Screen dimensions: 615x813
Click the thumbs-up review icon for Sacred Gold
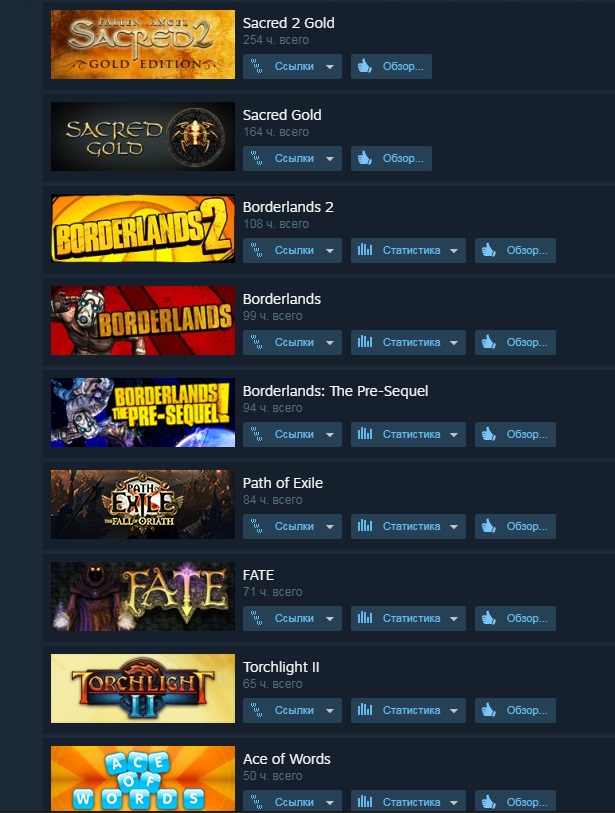tap(365, 158)
